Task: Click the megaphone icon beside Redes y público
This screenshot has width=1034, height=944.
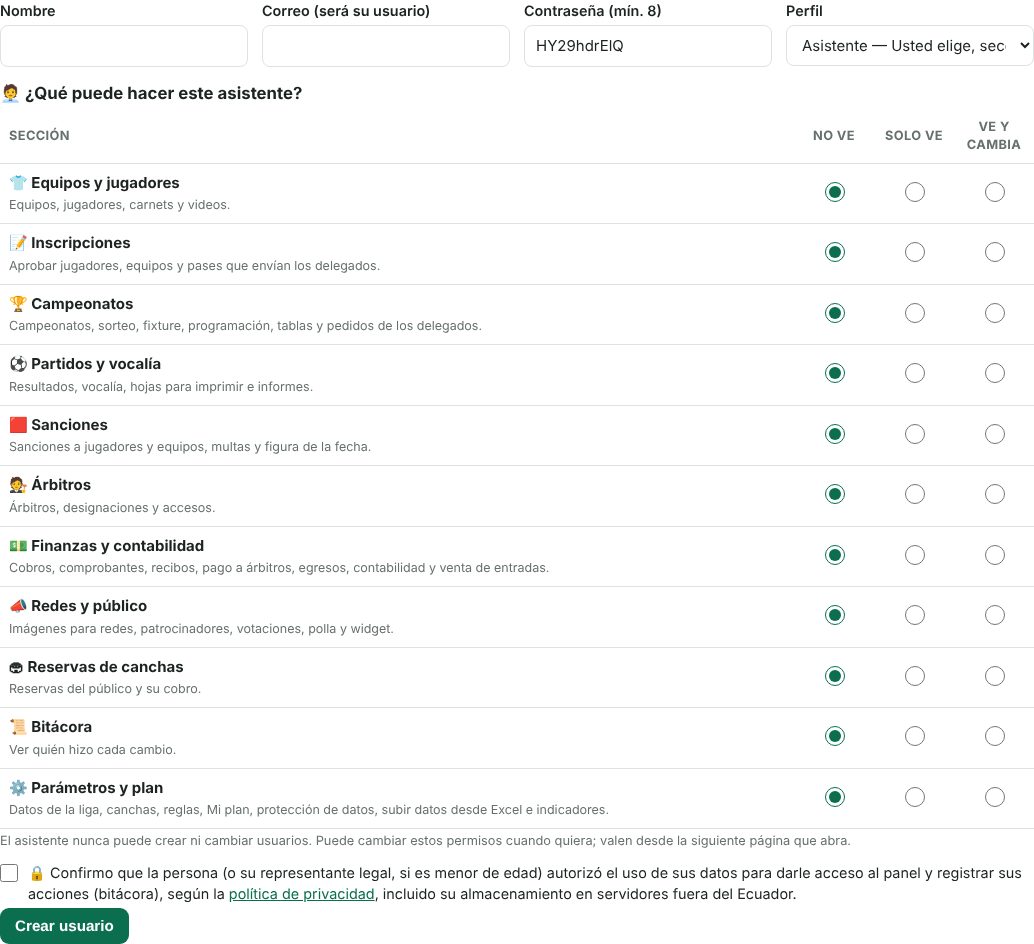Action: pyautogui.click(x=18, y=606)
